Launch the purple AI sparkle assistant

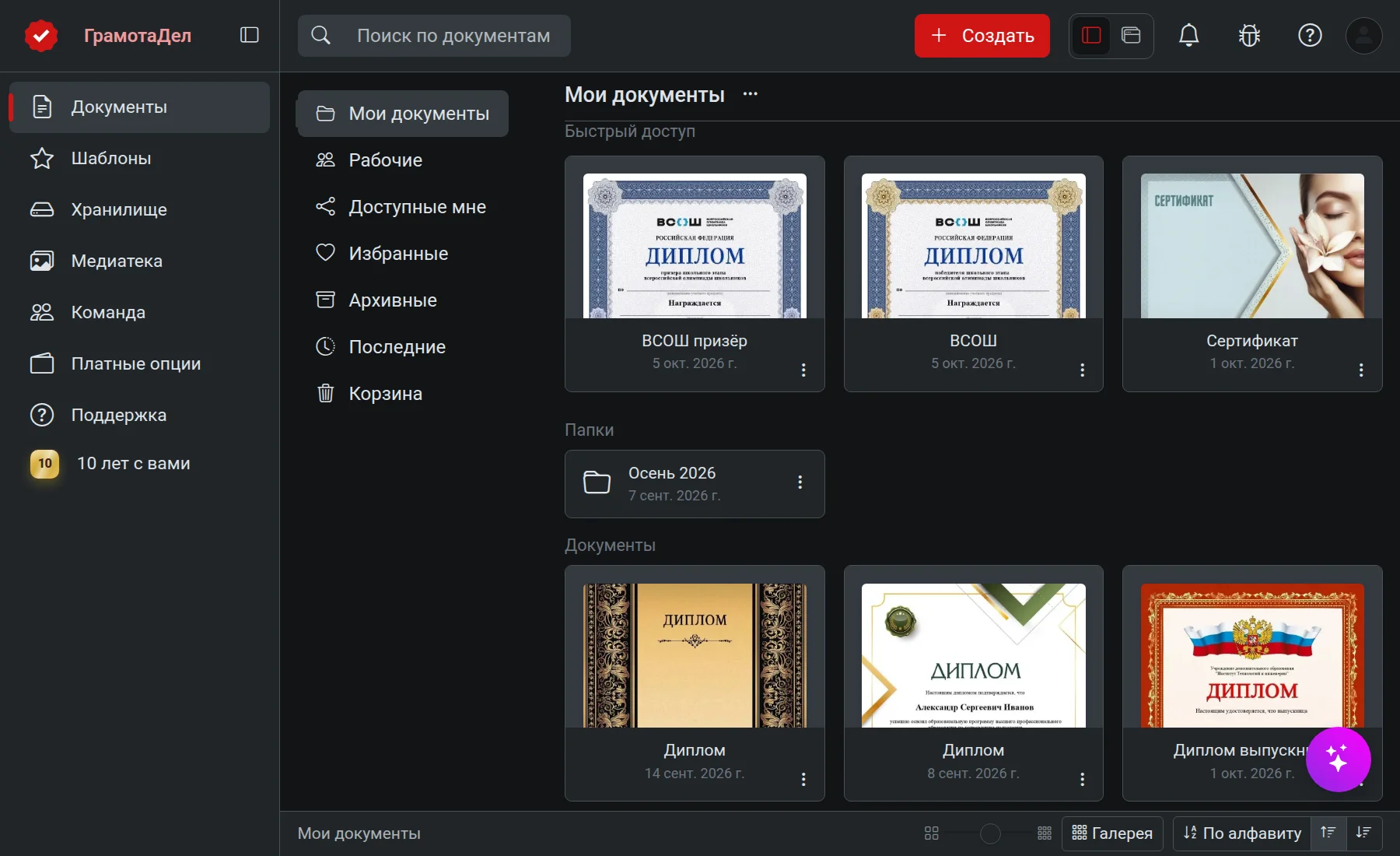[x=1338, y=760]
